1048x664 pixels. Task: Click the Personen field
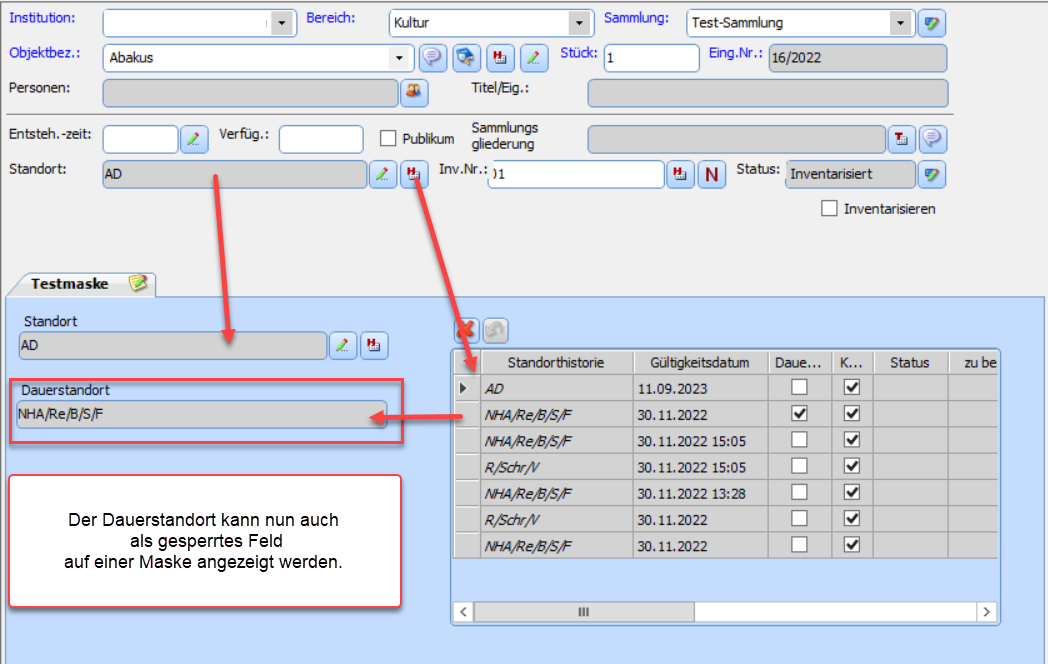click(251, 93)
